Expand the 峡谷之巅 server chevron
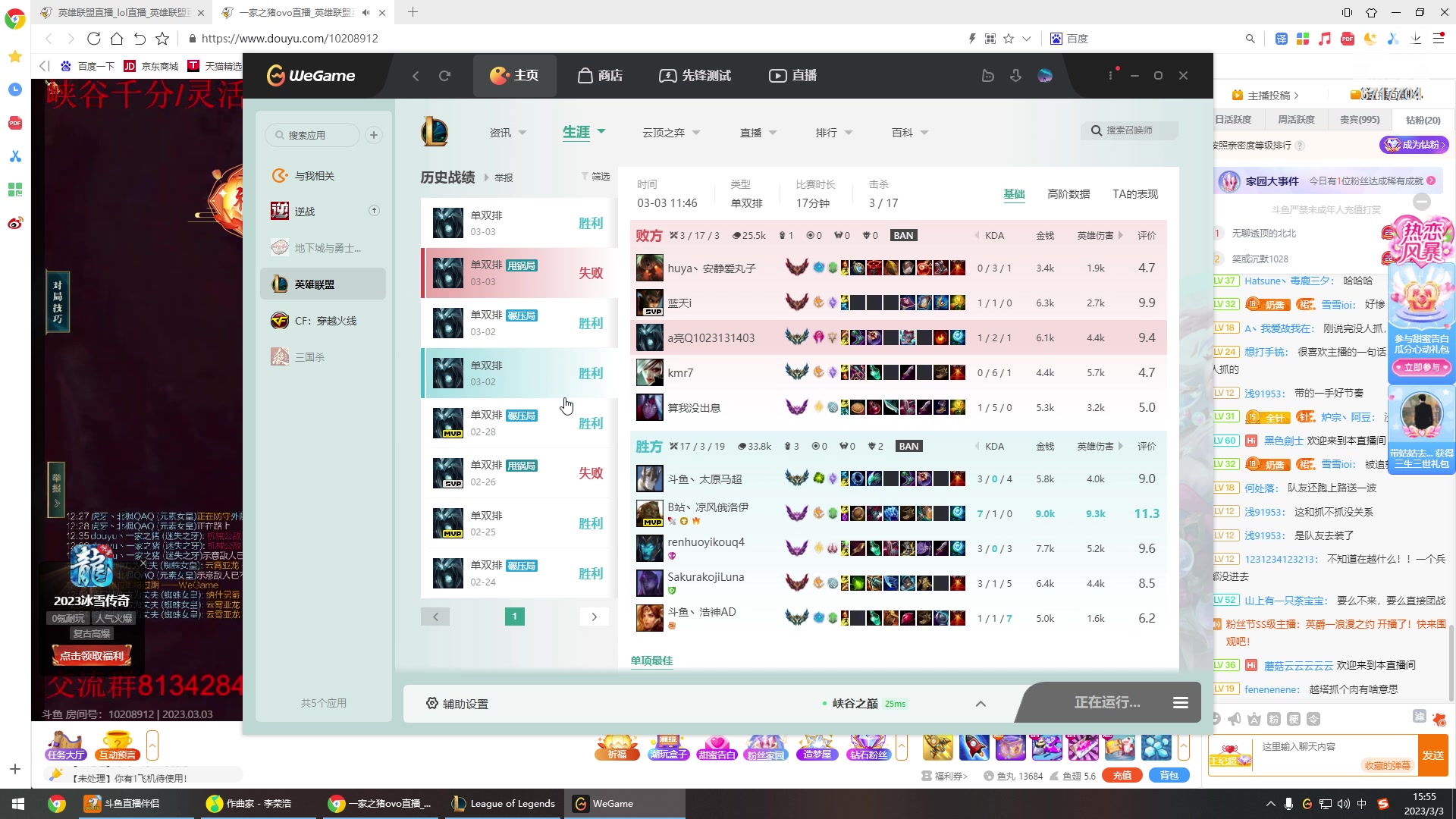The width and height of the screenshot is (1456, 819). (x=981, y=704)
